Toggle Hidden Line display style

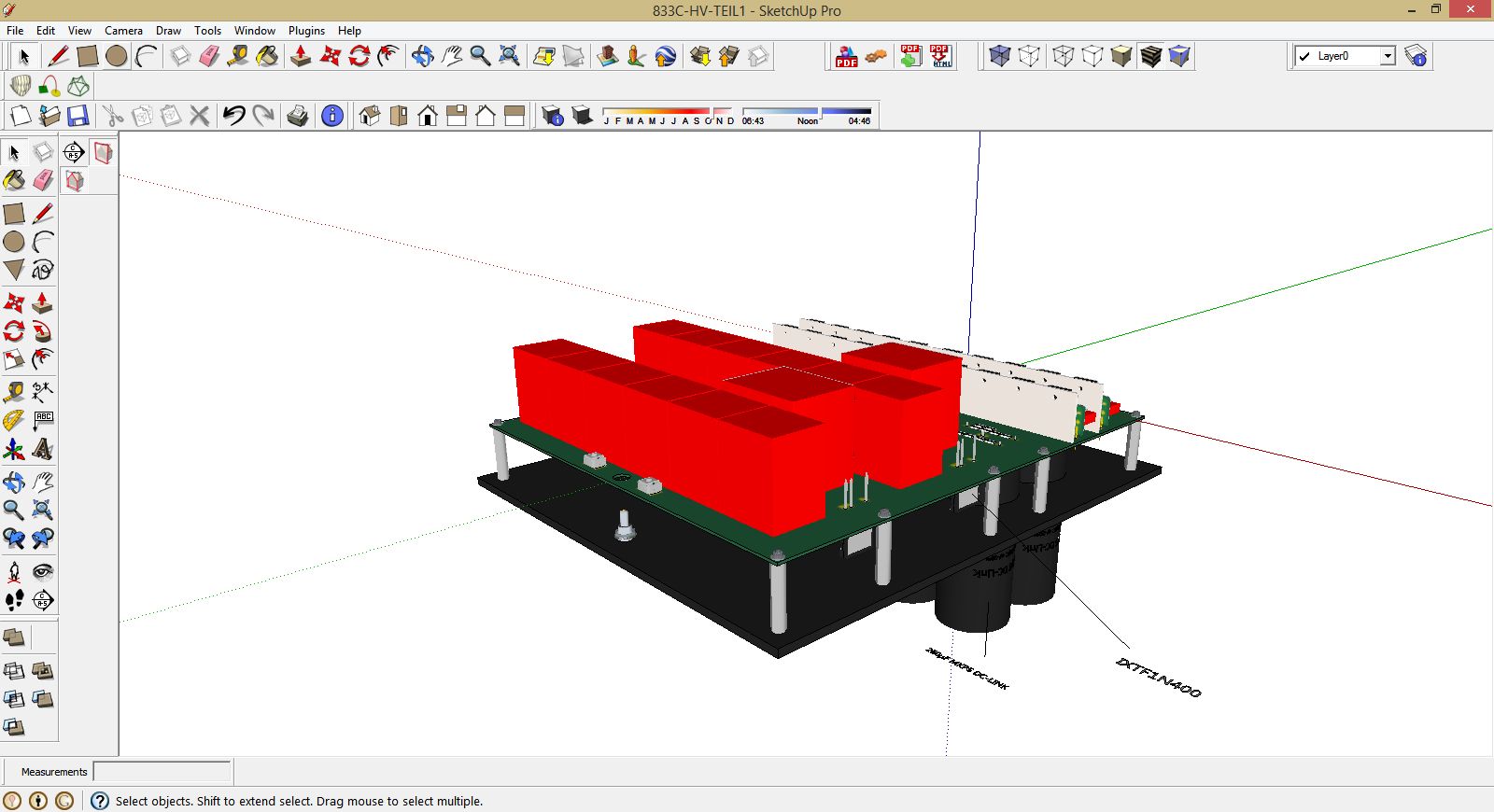pos(1092,56)
